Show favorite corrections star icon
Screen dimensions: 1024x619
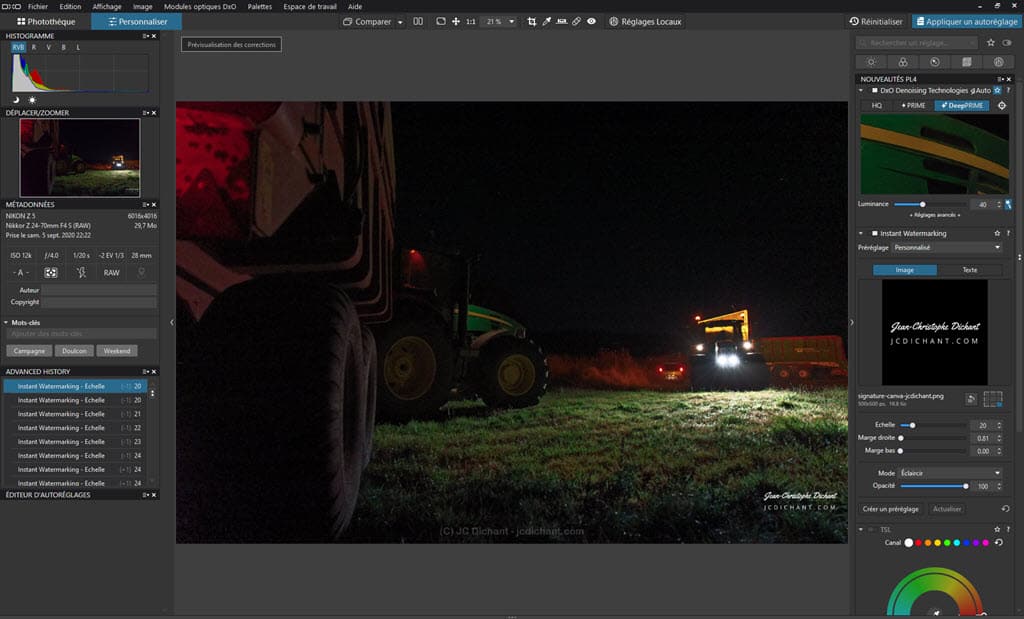[x=991, y=42]
